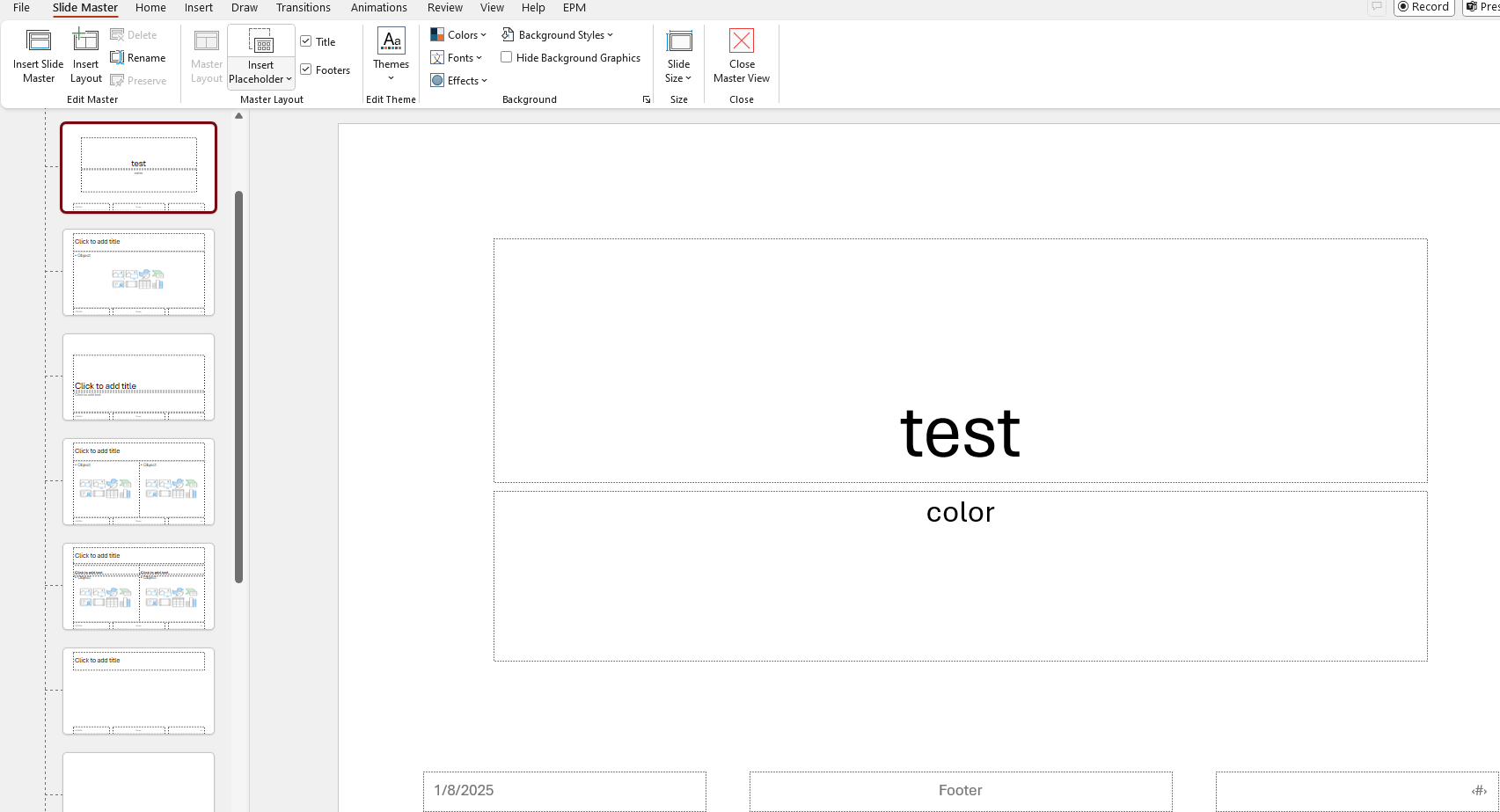Uncheck the Footers checkbox
Viewport: 1500px width, 812px height.
[305, 69]
